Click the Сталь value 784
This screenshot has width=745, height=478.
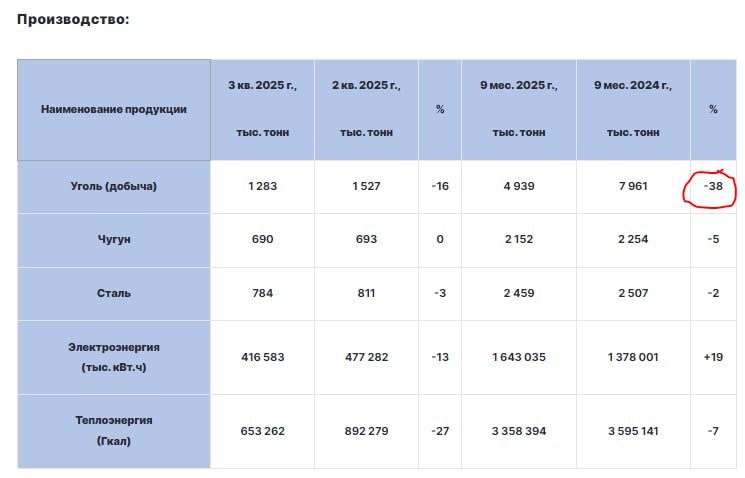coord(262,293)
